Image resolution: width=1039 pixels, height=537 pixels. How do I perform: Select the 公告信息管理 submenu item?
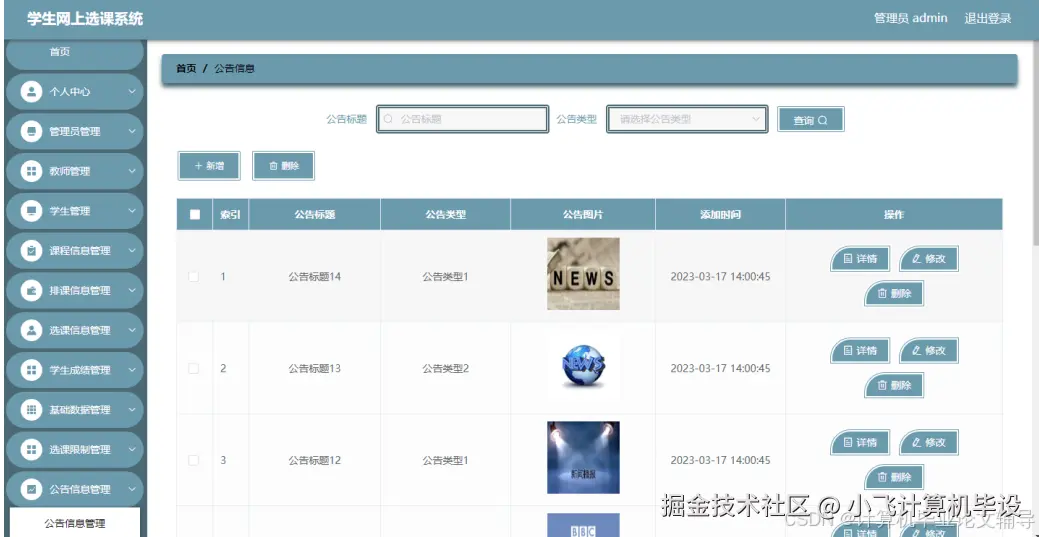tap(75, 523)
